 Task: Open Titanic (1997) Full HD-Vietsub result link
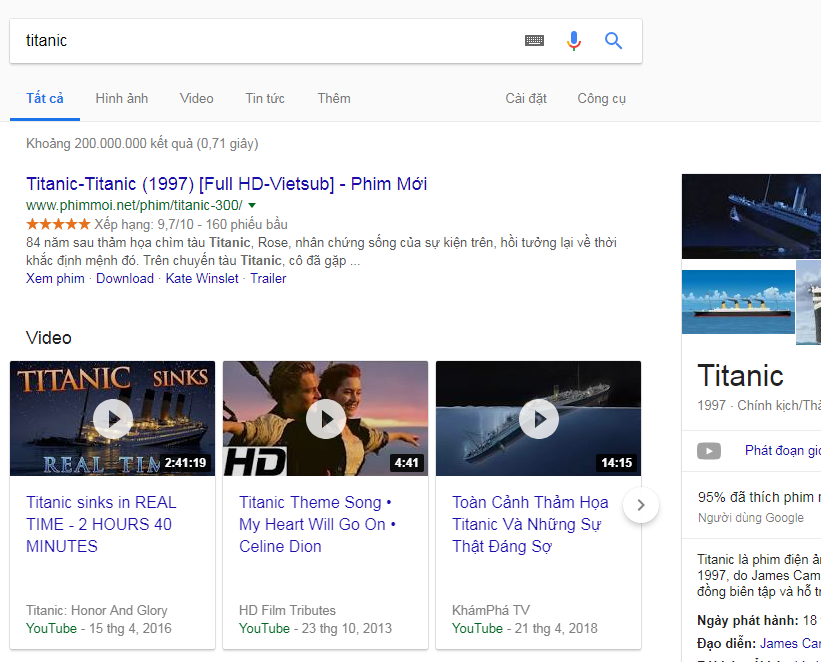(x=226, y=184)
